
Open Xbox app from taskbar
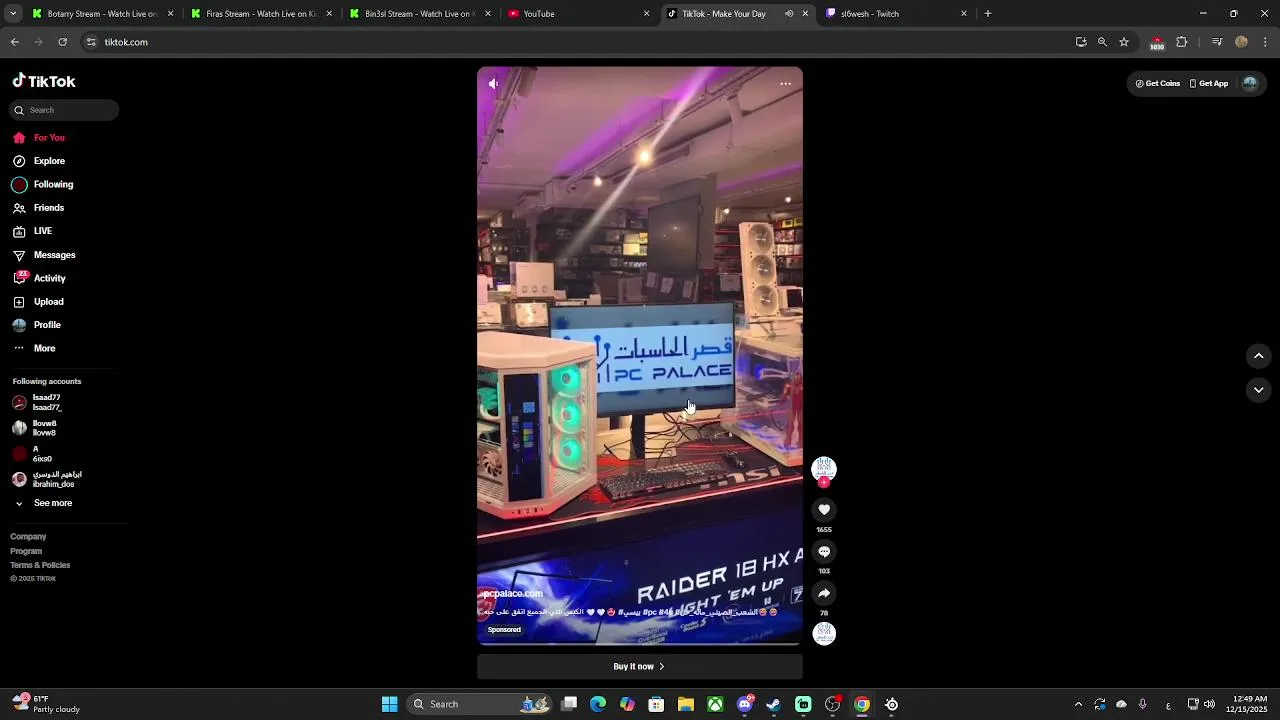click(715, 704)
